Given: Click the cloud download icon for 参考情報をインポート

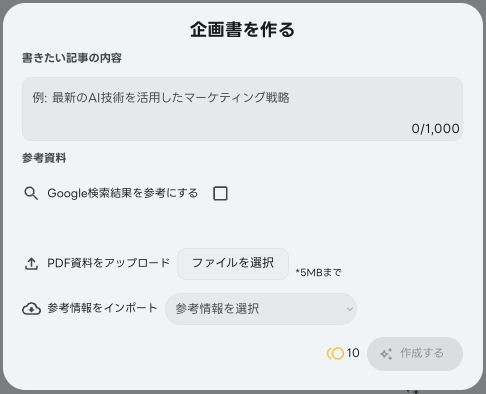Looking at the screenshot, I should click(x=31, y=309).
